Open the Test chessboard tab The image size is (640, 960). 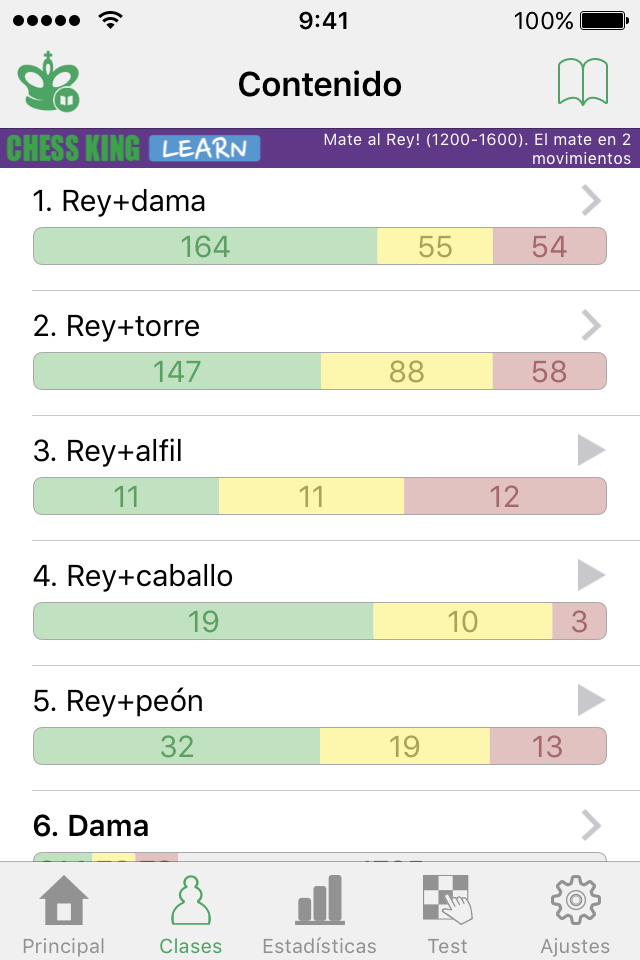[448, 915]
